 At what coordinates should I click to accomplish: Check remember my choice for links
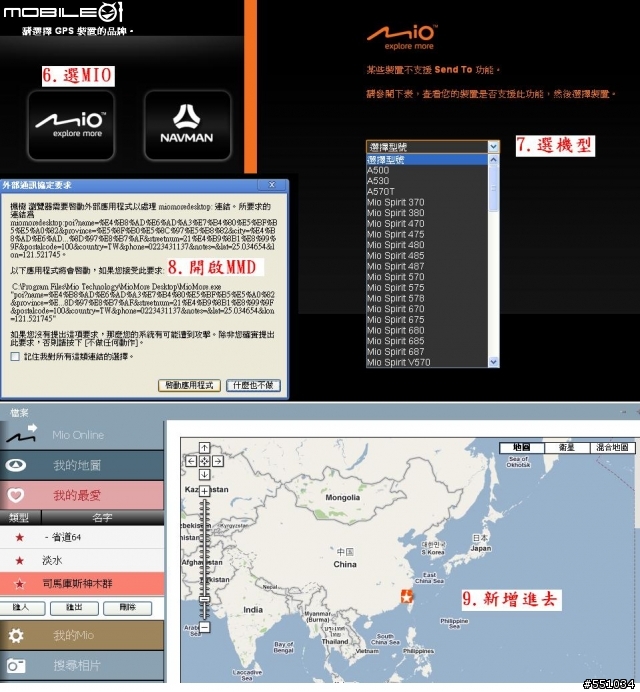point(15,356)
